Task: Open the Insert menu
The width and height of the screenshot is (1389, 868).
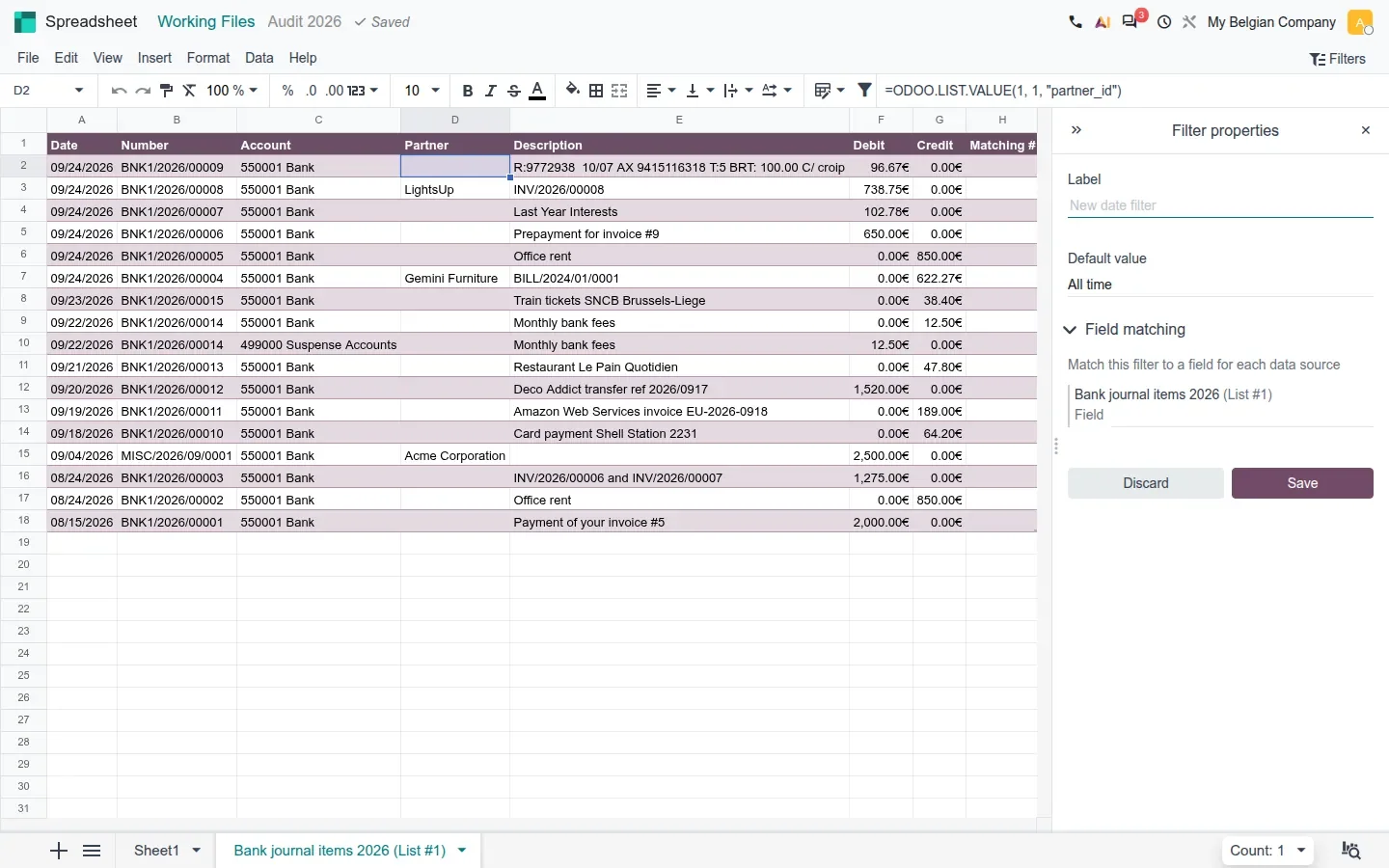Action: point(154,58)
